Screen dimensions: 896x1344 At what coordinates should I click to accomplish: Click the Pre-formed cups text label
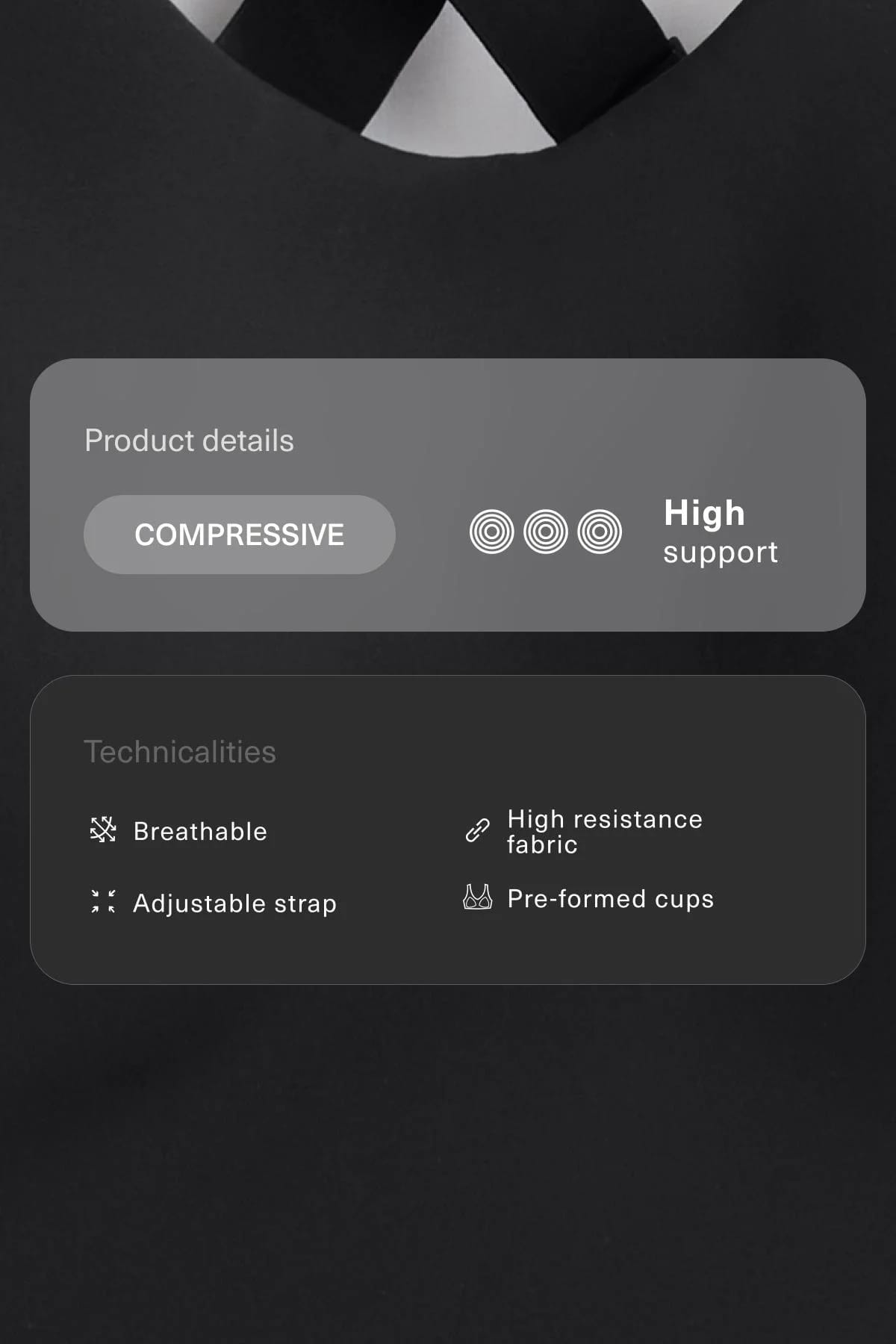tap(611, 899)
